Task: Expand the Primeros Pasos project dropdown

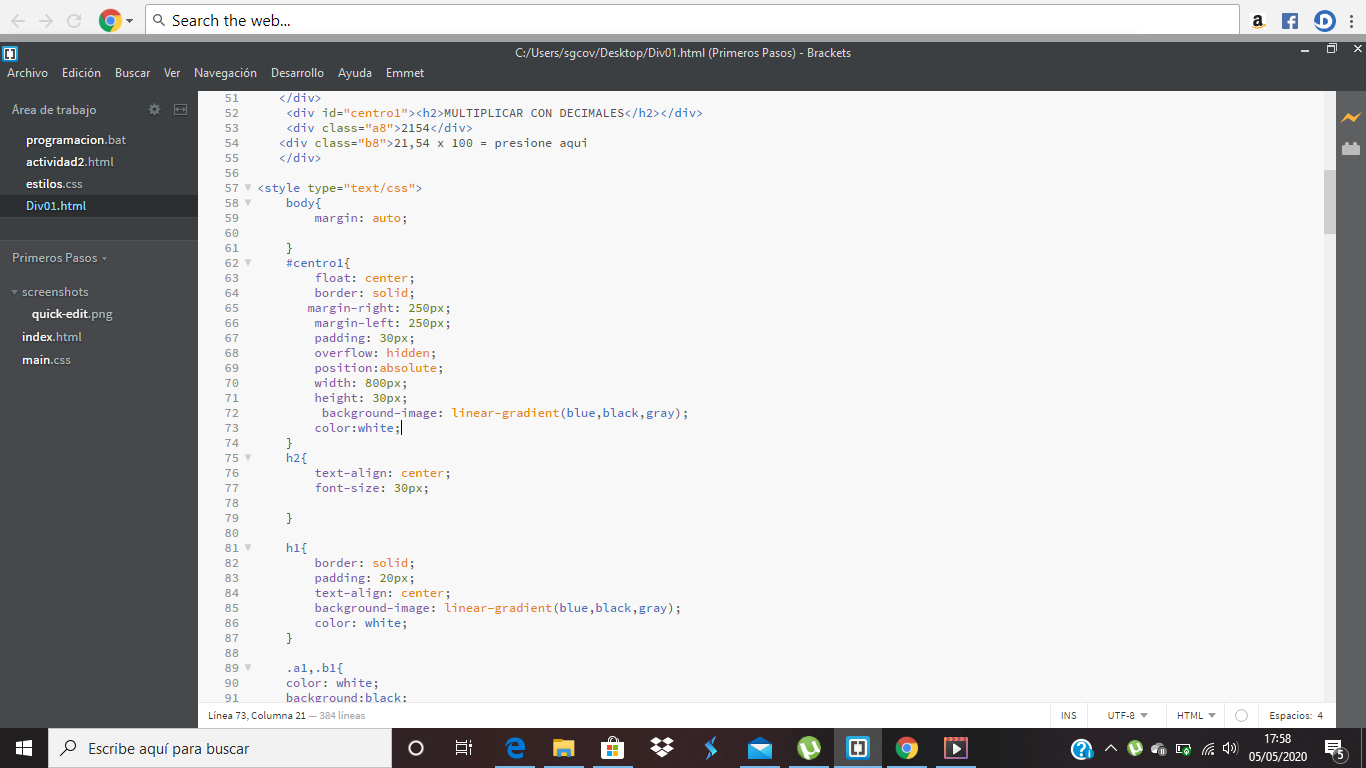Action: tap(60, 258)
